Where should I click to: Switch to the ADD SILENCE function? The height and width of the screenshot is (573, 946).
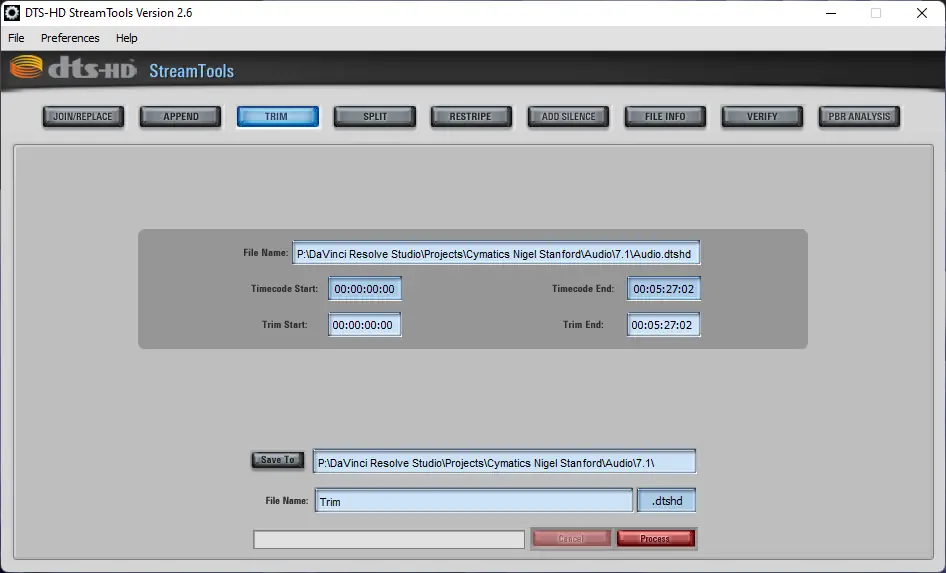(x=568, y=116)
